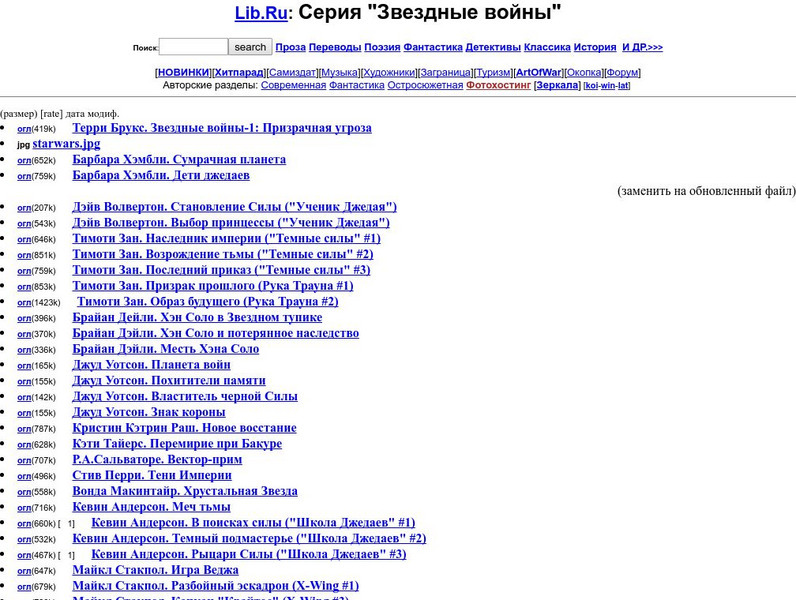This screenshot has width=796, height=600.
Task: Switch encoding to lat
Action: coord(623,86)
